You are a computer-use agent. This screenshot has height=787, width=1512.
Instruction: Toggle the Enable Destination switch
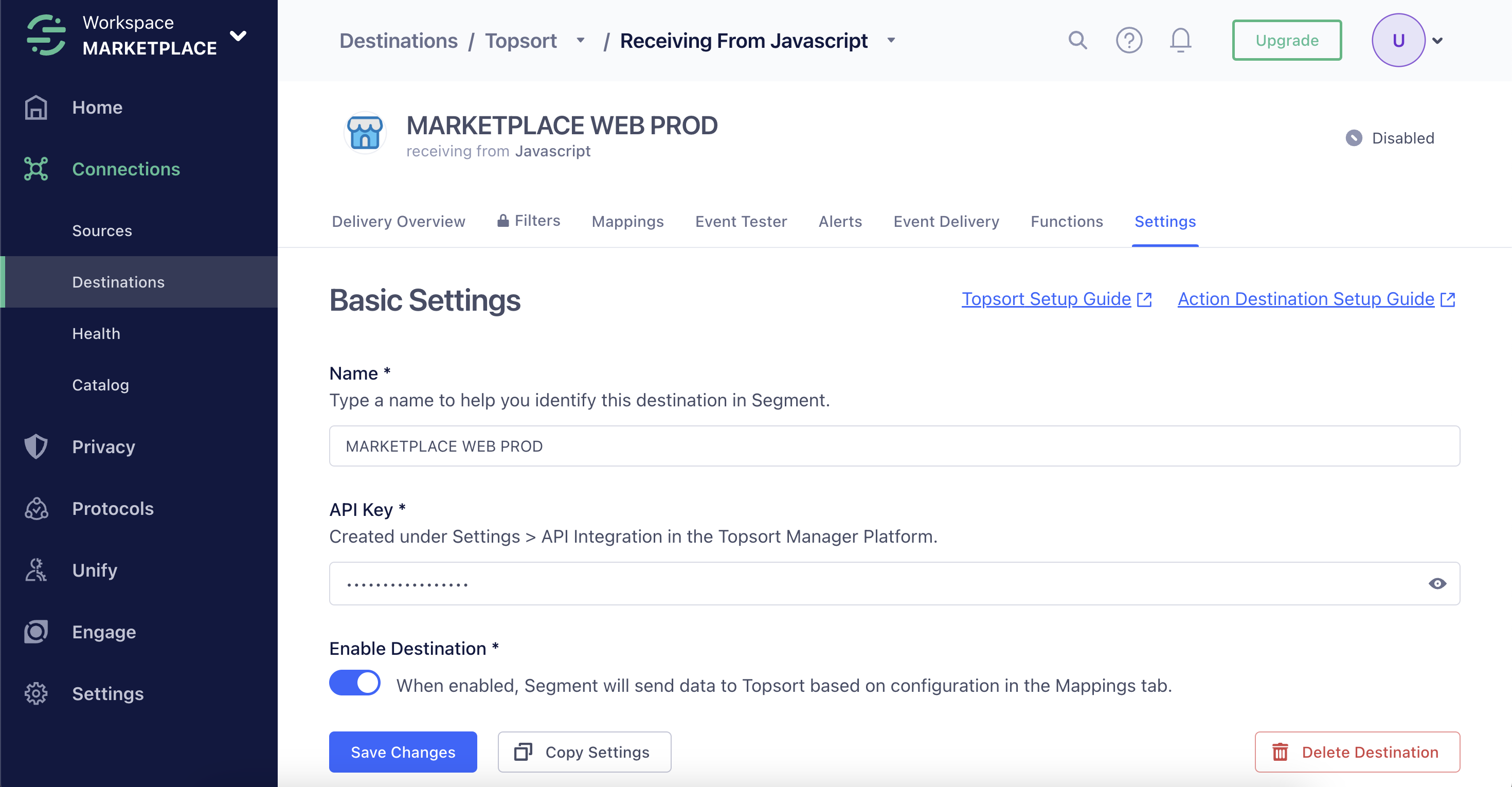[354, 683]
